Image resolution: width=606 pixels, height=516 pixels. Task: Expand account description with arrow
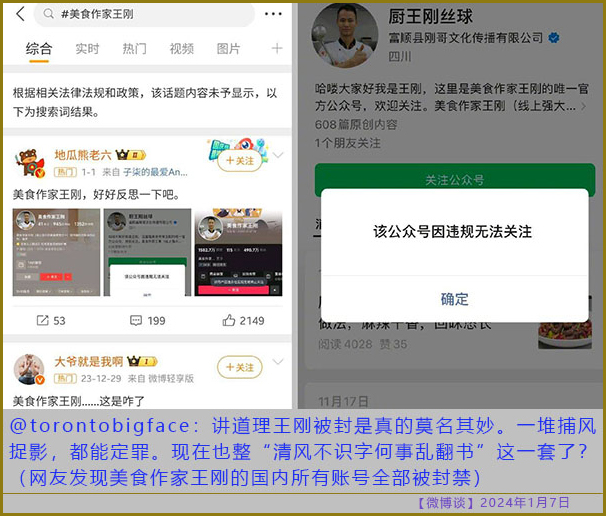coord(583,106)
